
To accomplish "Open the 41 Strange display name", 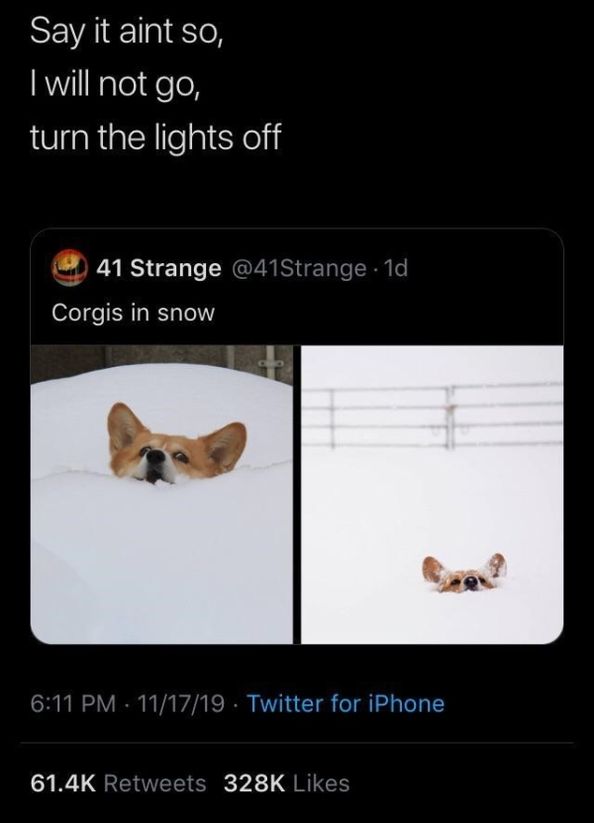I will click(x=158, y=268).
